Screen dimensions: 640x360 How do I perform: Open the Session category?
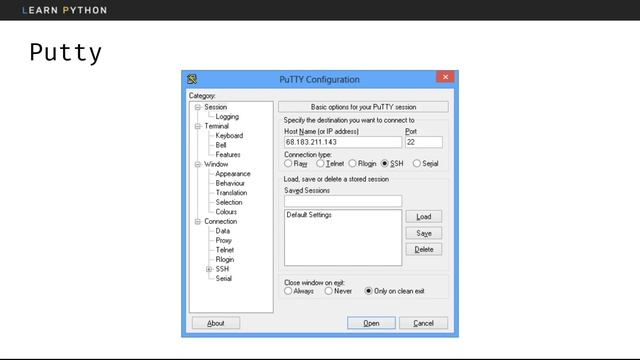(216, 107)
